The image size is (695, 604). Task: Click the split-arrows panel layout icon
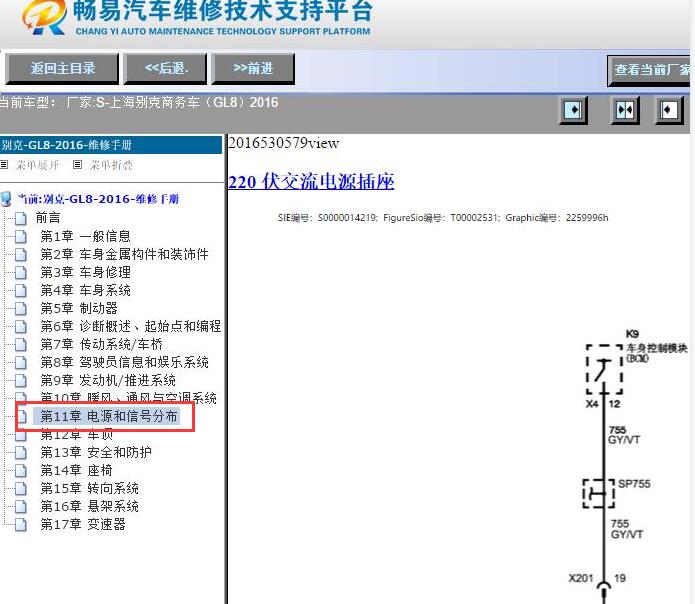point(625,110)
